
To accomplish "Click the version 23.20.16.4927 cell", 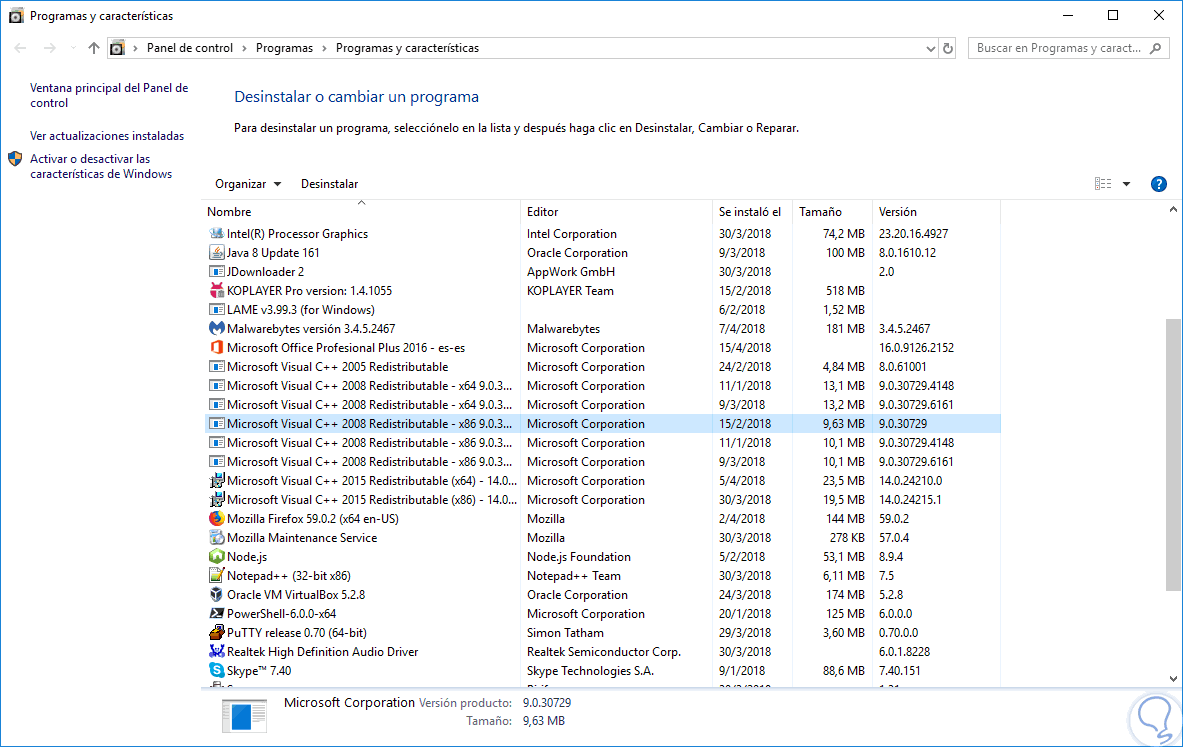I will coord(913,234).
